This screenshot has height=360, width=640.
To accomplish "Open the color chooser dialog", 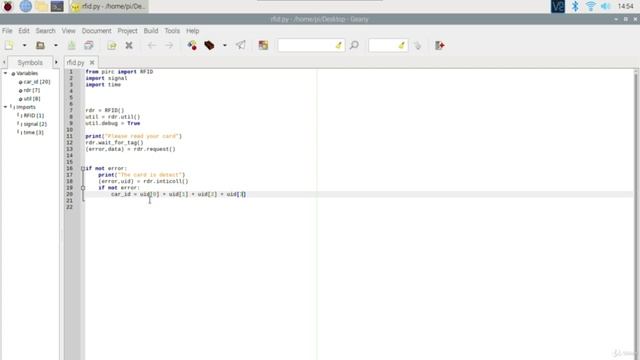I will click(x=263, y=45).
